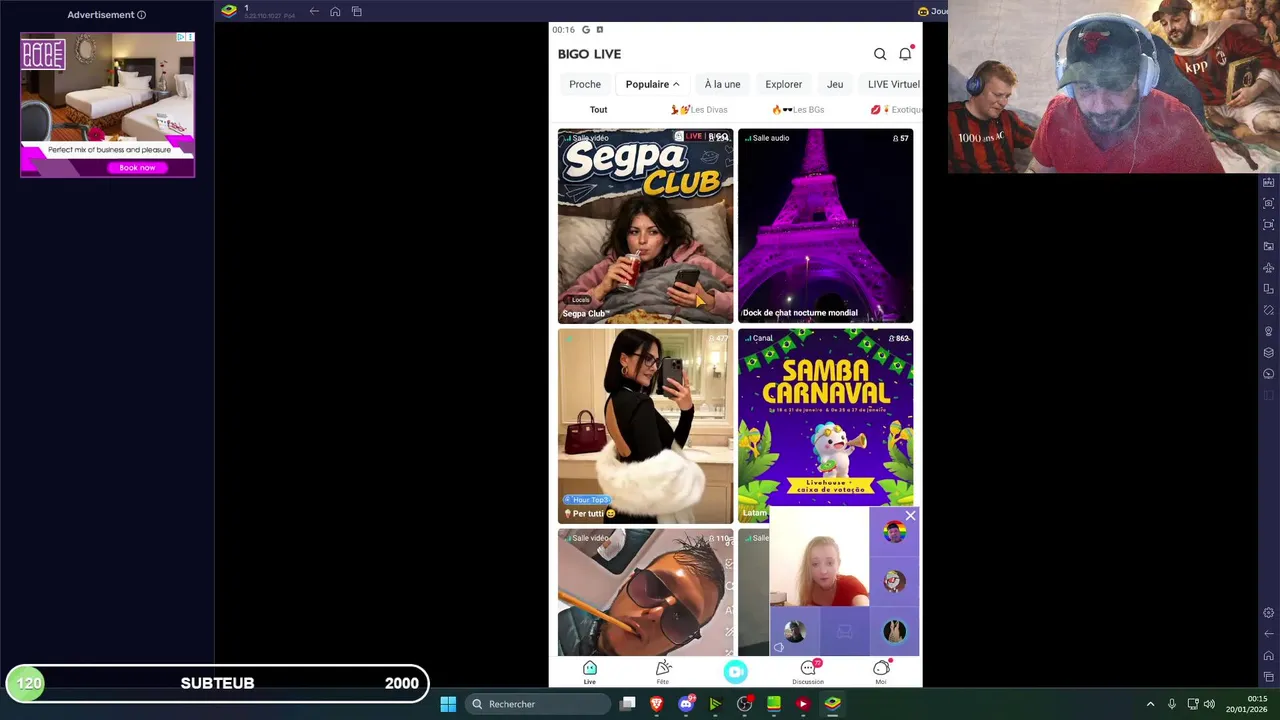
Task: Click the advertisement info icon
Action: point(141,15)
